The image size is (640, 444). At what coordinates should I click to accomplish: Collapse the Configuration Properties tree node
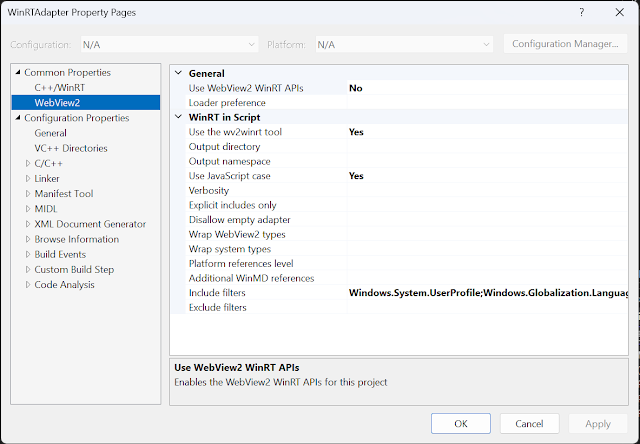pyautogui.click(x=18, y=118)
